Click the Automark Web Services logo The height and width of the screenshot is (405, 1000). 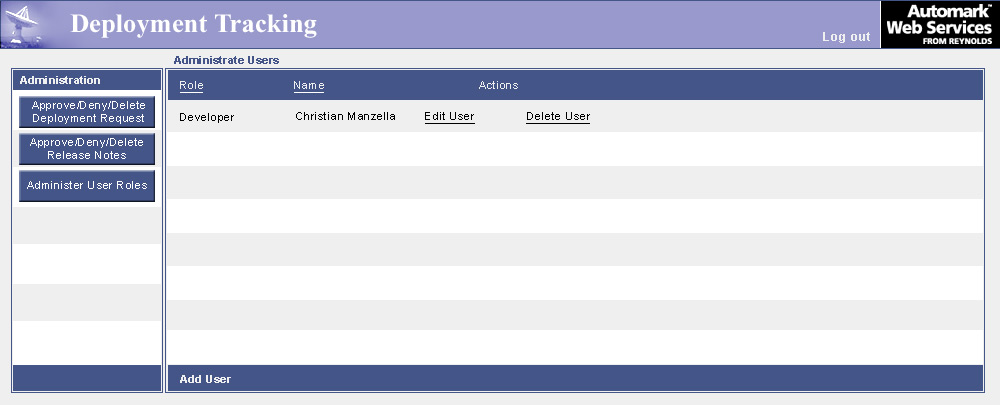(x=939, y=24)
